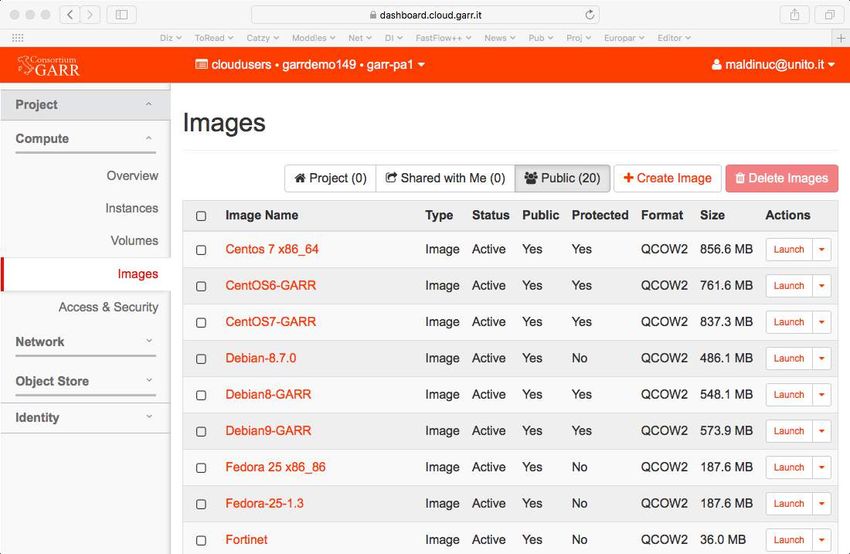The image size is (850, 554).
Task: Switch to Project (0) images filter
Action: pos(330,178)
